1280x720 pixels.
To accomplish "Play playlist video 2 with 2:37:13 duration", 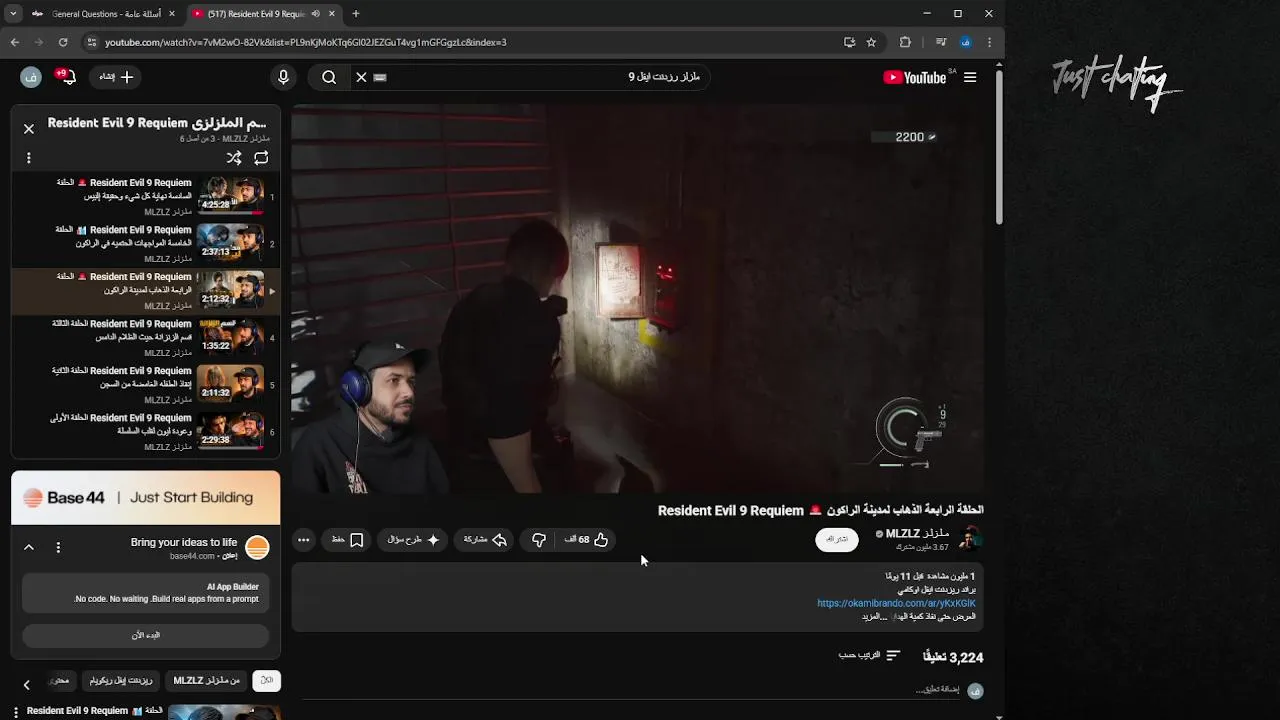I will coord(146,243).
